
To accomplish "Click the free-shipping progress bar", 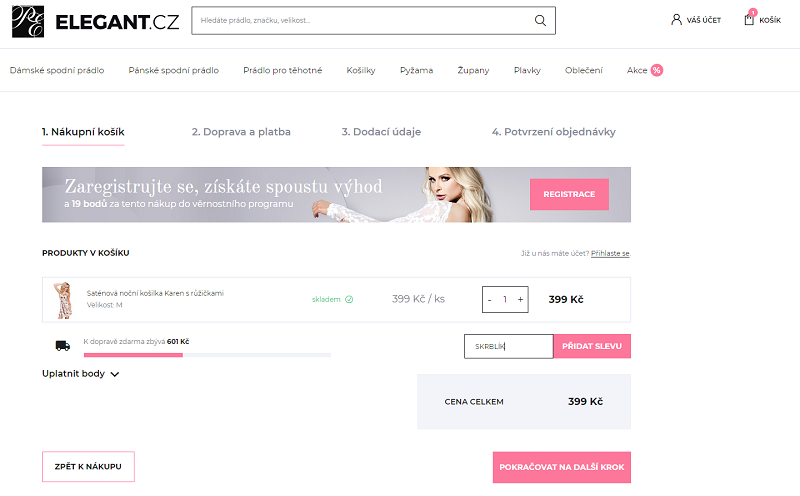I will [x=207, y=355].
